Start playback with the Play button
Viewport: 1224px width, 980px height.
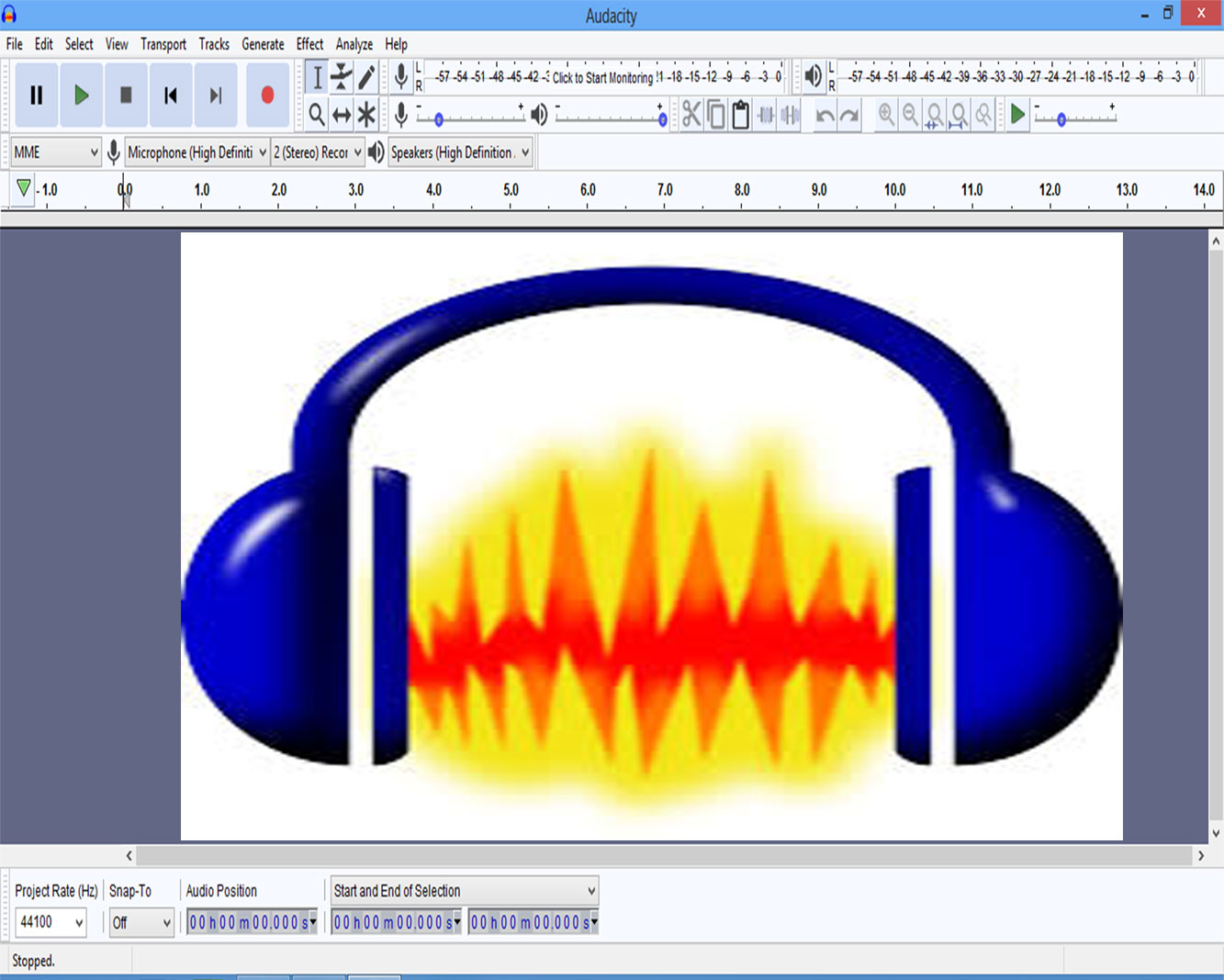81,95
